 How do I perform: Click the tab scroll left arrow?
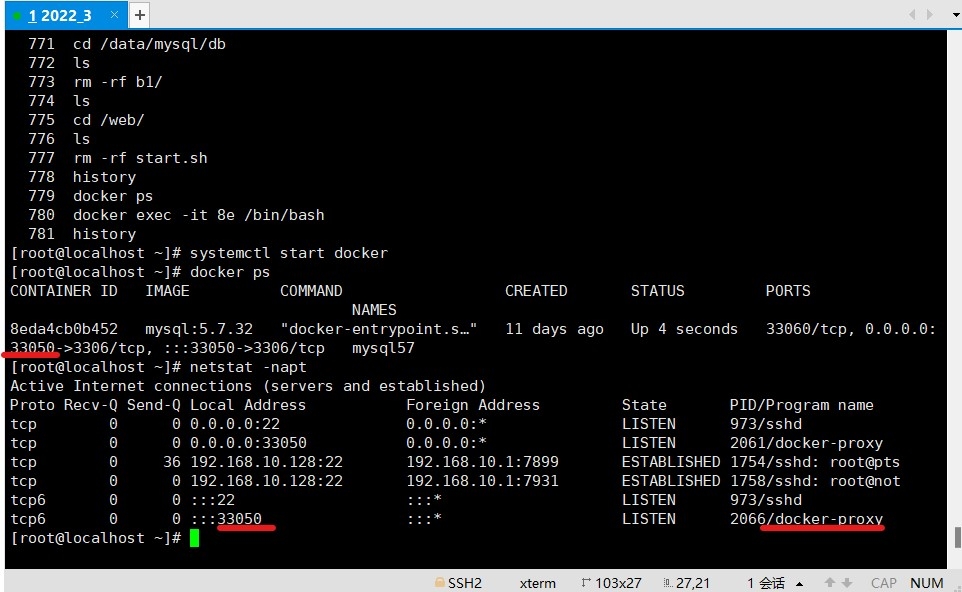(x=913, y=15)
